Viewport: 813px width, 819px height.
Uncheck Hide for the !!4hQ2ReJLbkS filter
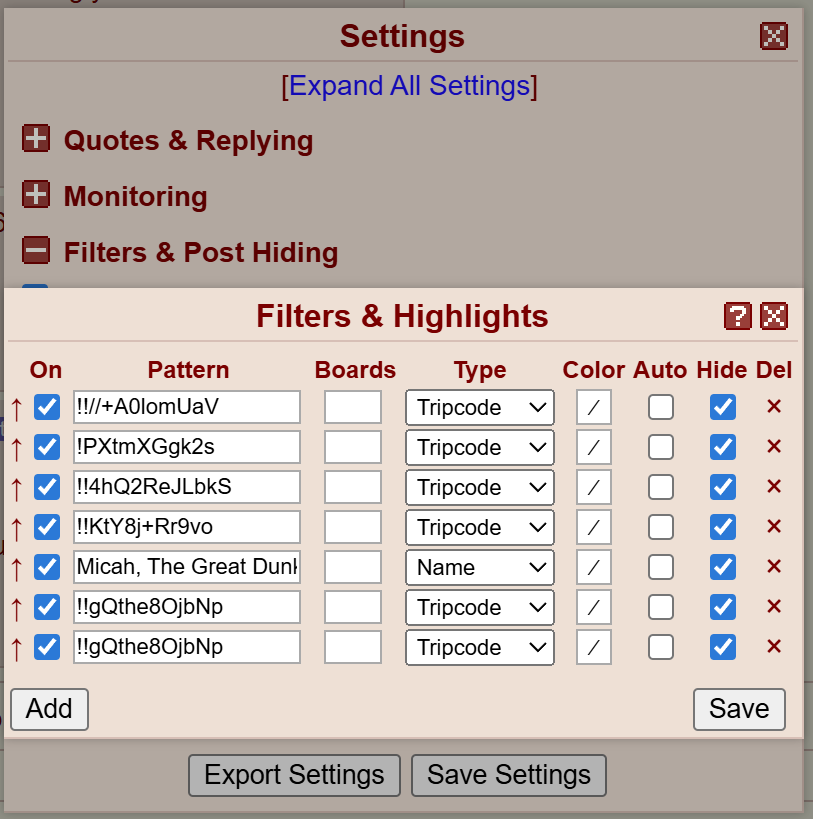click(723, 487)
